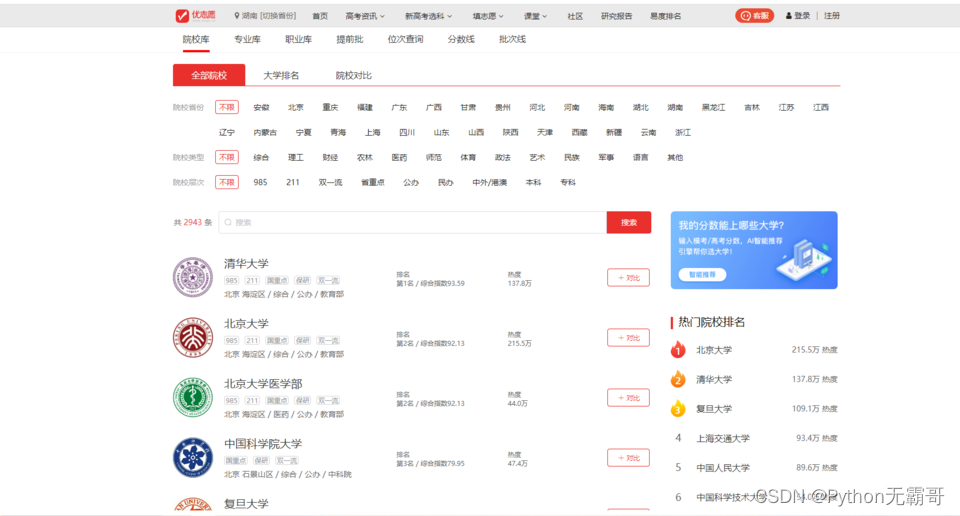Viewport: 960px width, 516px height.
Task: Select 不限 in the 院校类型 row
Action: [x=227, y=157]
